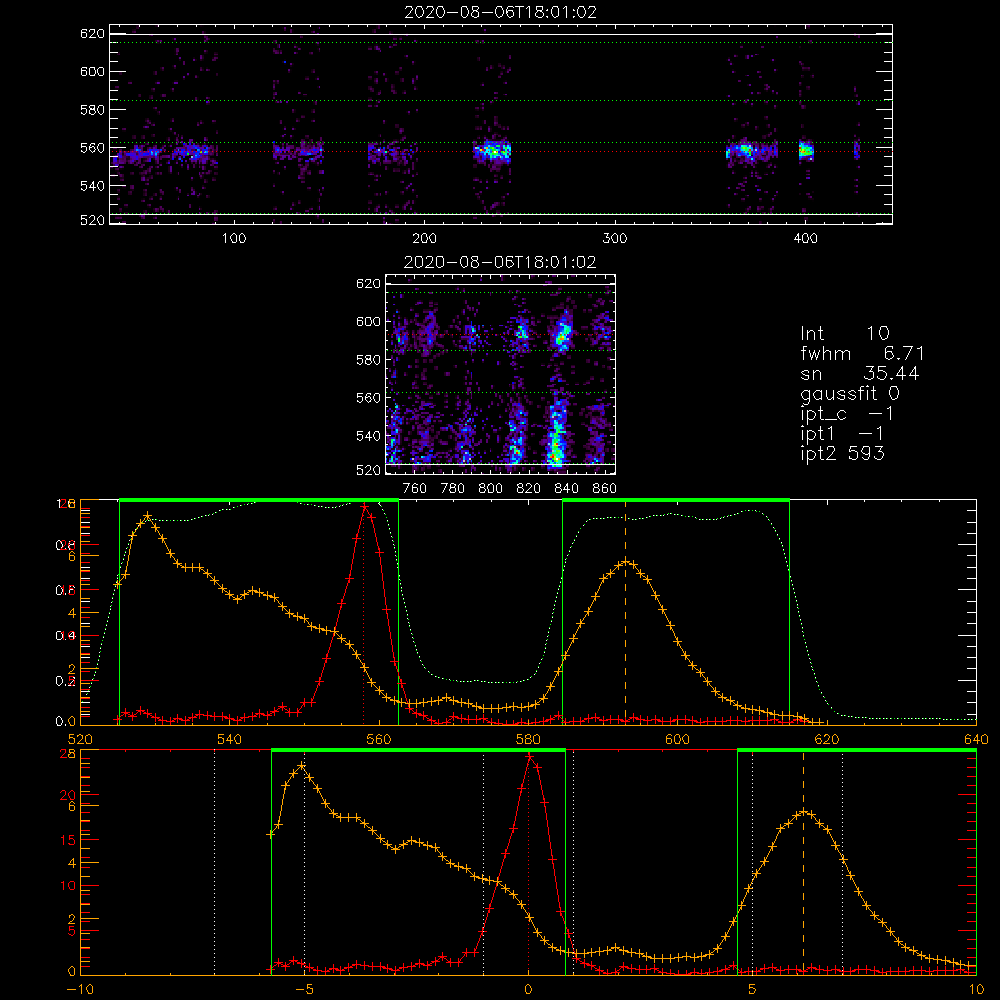Click x-axis label 200 of top spectrogram

coord(425,239)
